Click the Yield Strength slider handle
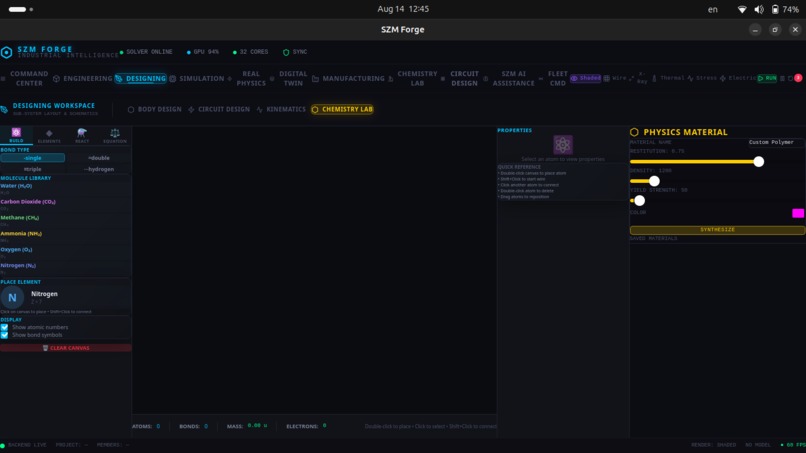 click(x=639, y=201)
